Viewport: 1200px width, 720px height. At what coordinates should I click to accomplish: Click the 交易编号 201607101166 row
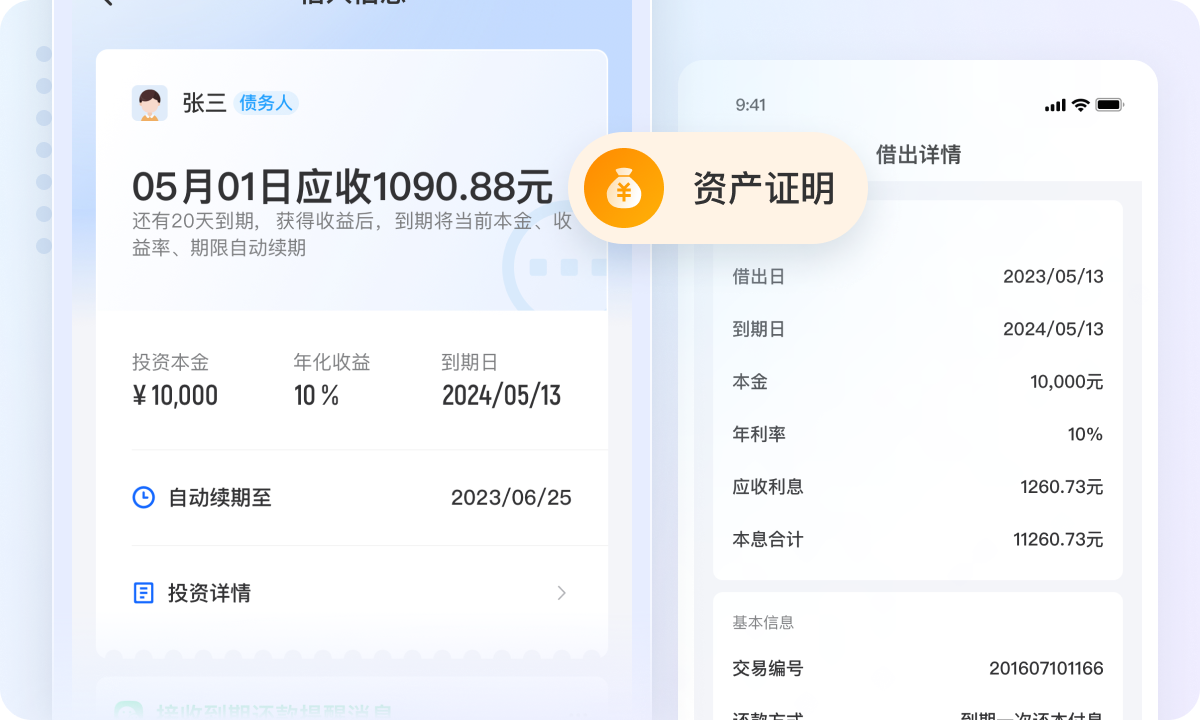coord(917,668)
